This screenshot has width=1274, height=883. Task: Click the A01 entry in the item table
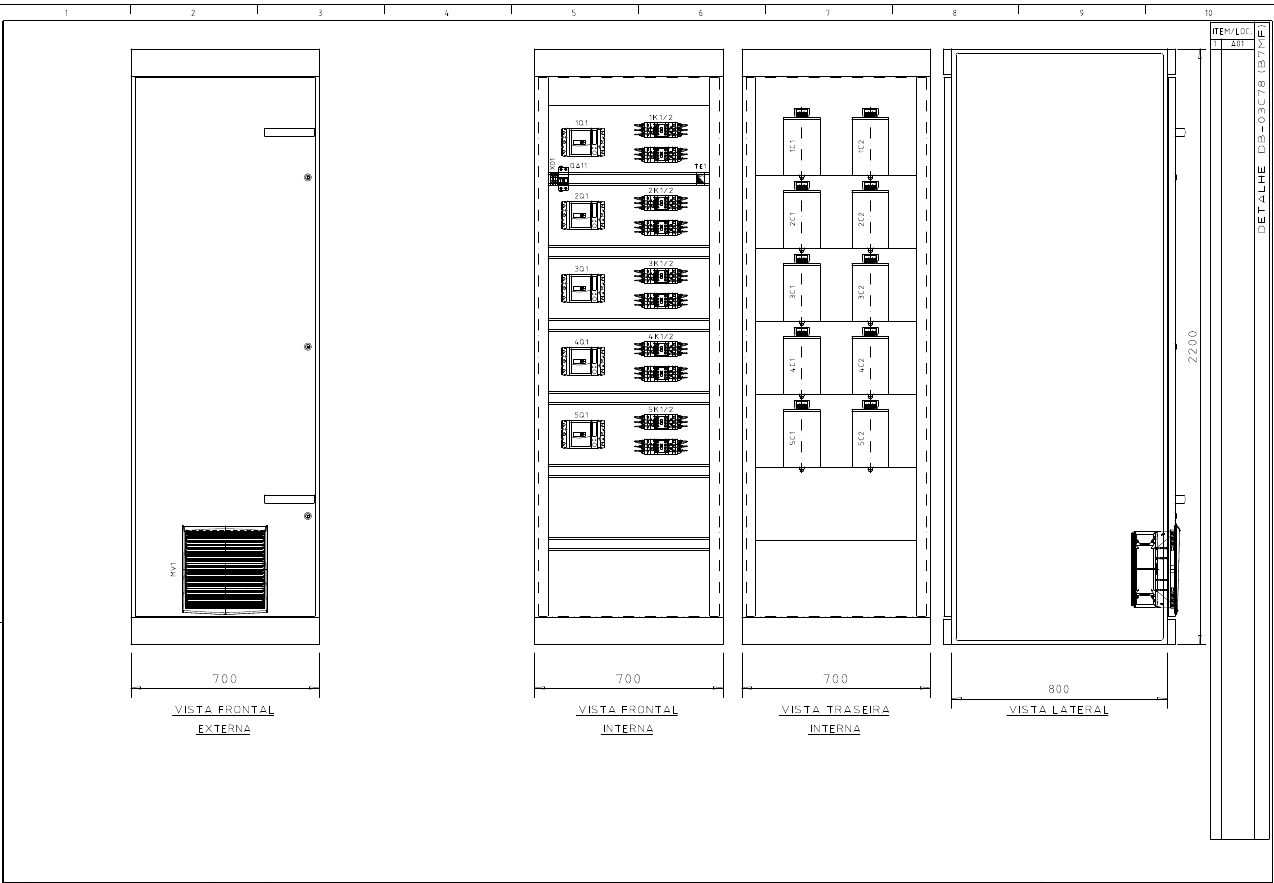pos(1237,44)
